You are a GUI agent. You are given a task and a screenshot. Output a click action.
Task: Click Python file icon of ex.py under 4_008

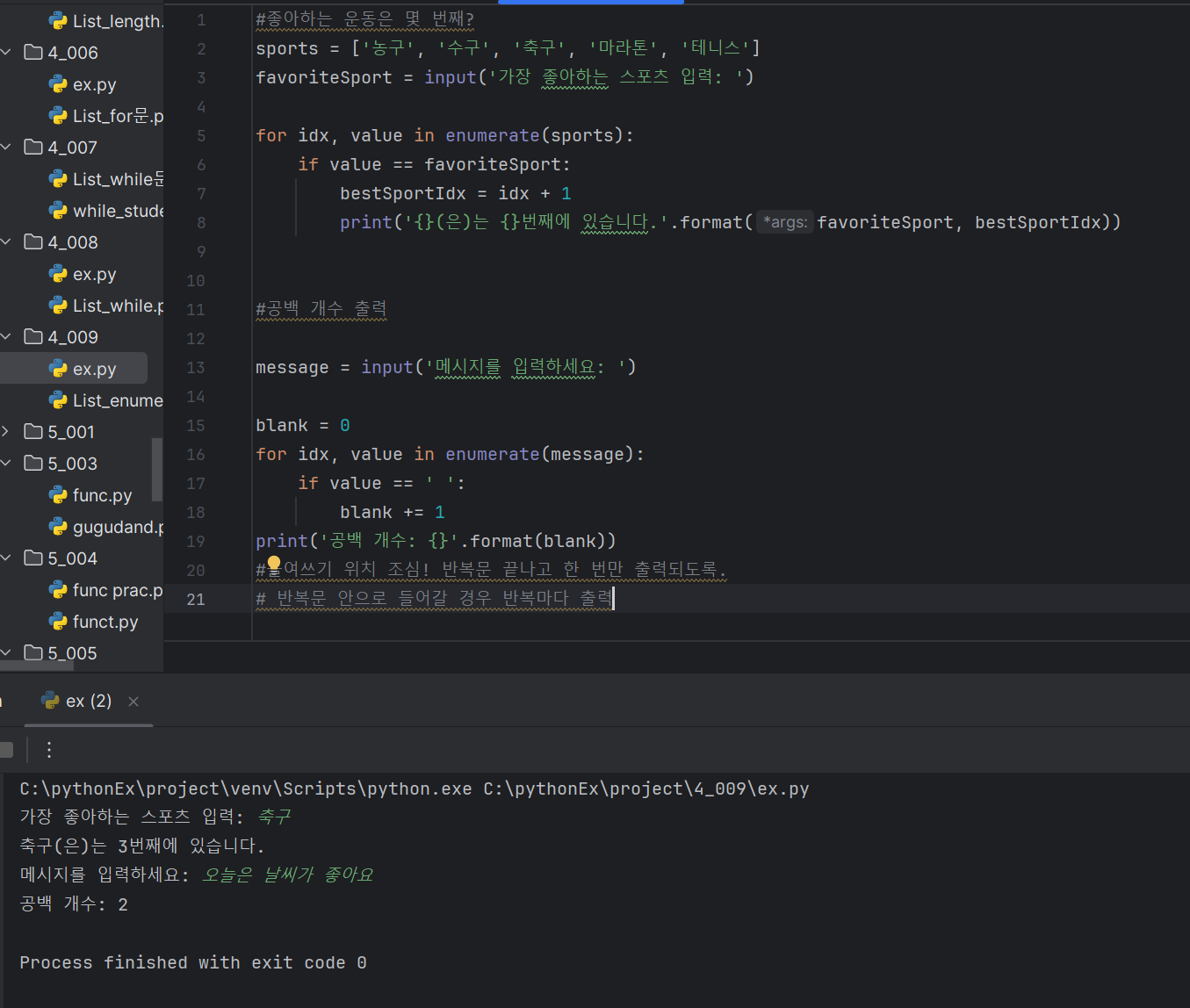pos(58,274)
